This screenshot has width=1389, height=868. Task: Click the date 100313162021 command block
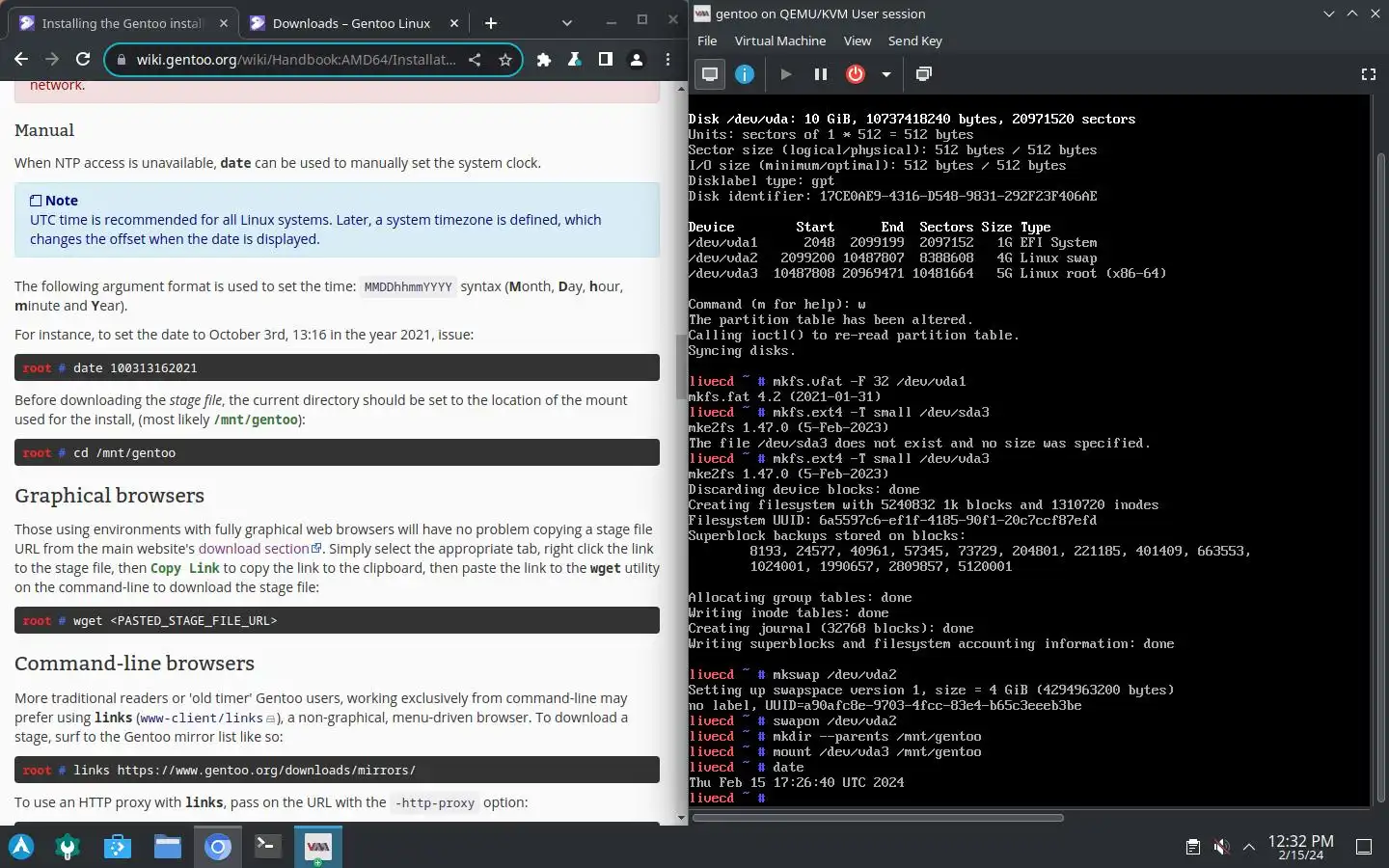click(x=337, y=367)
